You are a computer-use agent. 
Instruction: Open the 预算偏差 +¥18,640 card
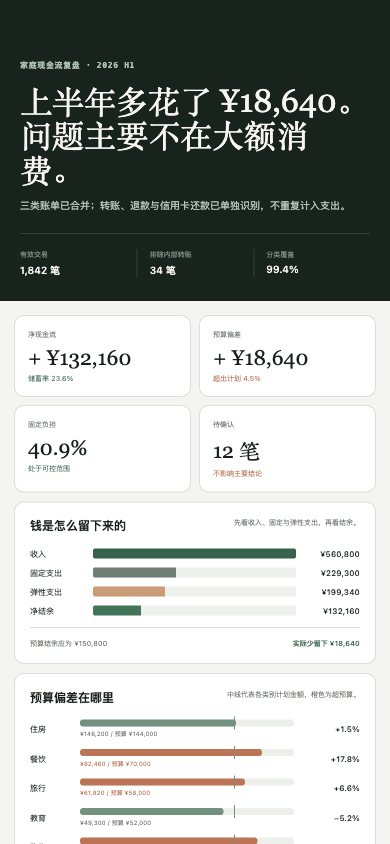click(287, 356)
